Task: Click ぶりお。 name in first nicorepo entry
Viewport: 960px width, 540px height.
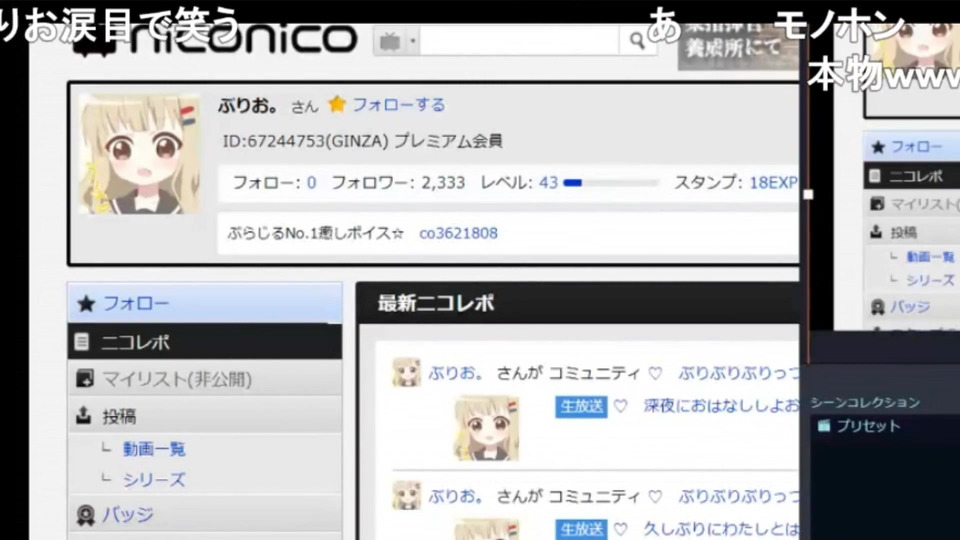Action: coord(456,373)
